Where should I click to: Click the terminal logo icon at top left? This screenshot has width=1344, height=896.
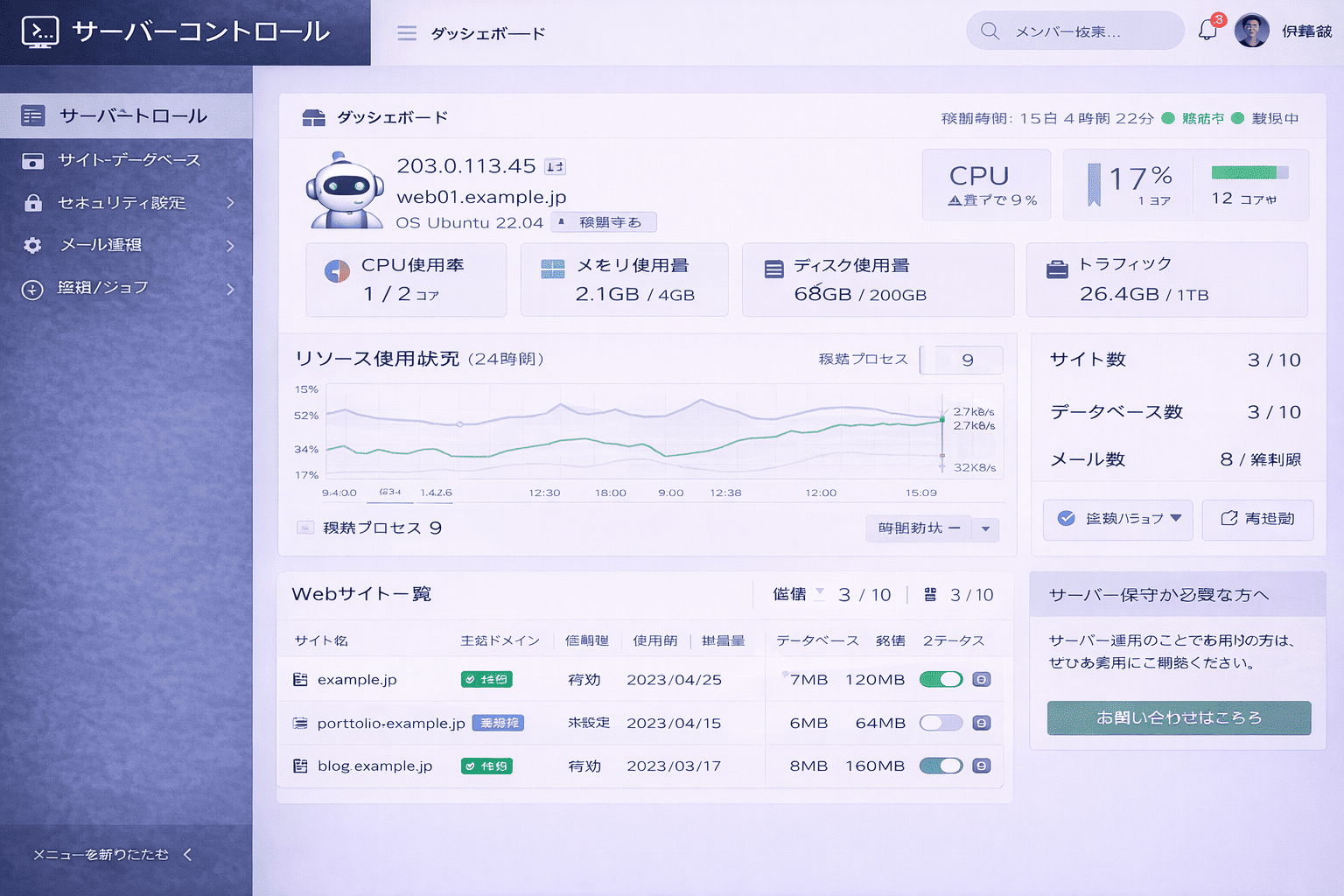pos(40,31)
